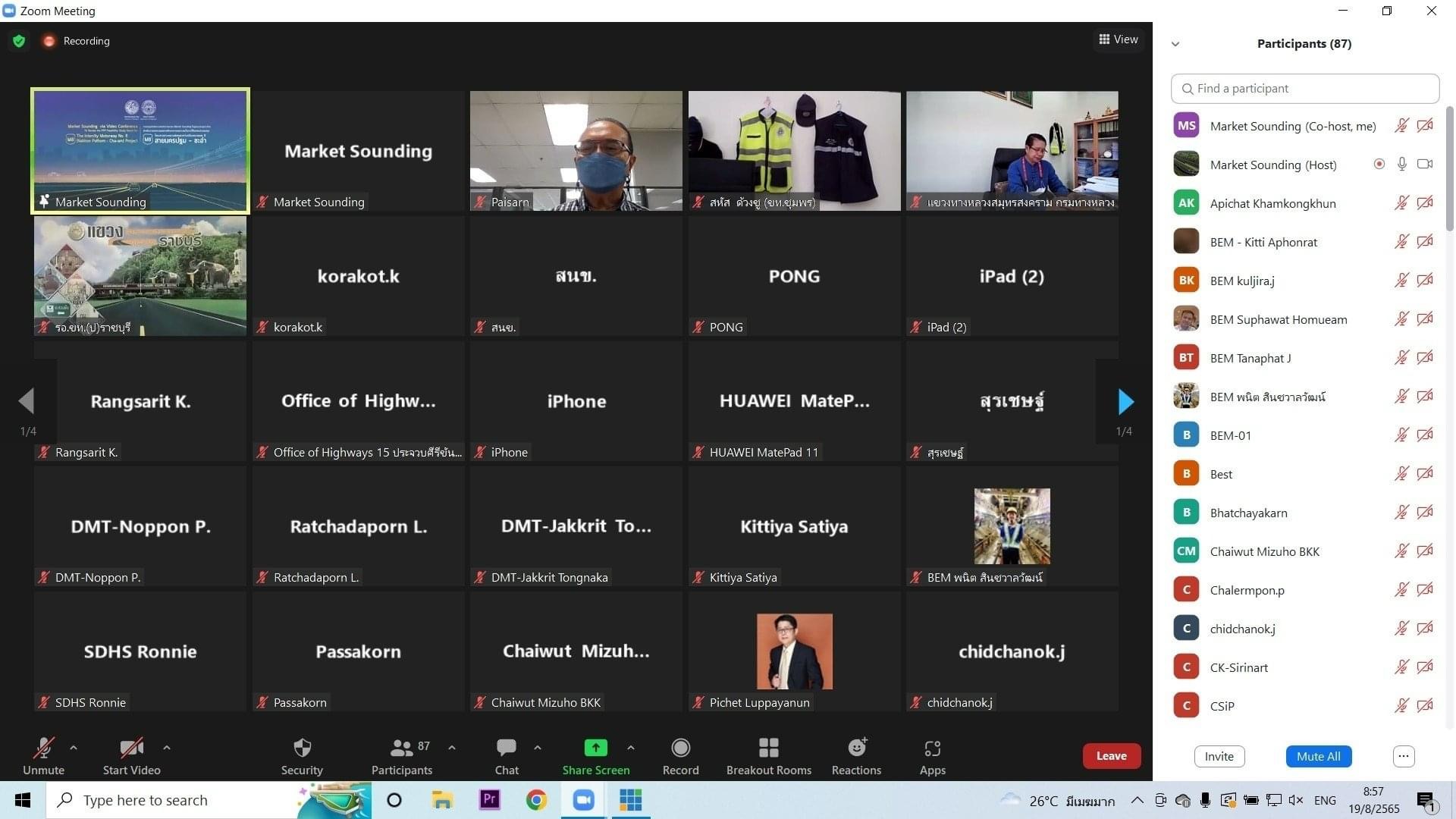
Task: Click the green Share Screen icon
Action: point(595,748)
